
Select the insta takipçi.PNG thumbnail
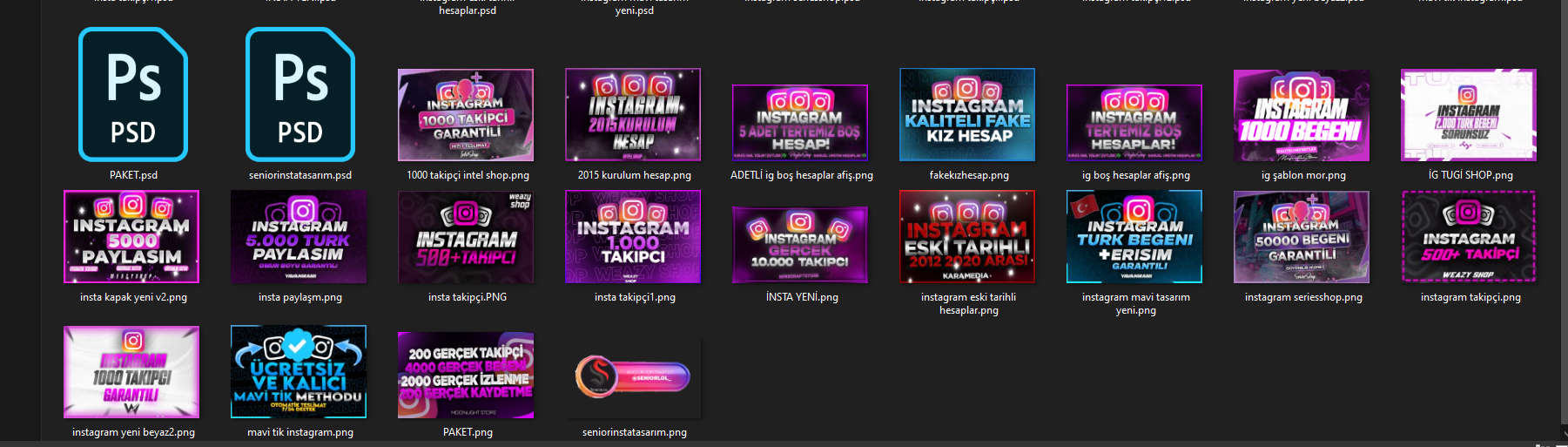466,237
